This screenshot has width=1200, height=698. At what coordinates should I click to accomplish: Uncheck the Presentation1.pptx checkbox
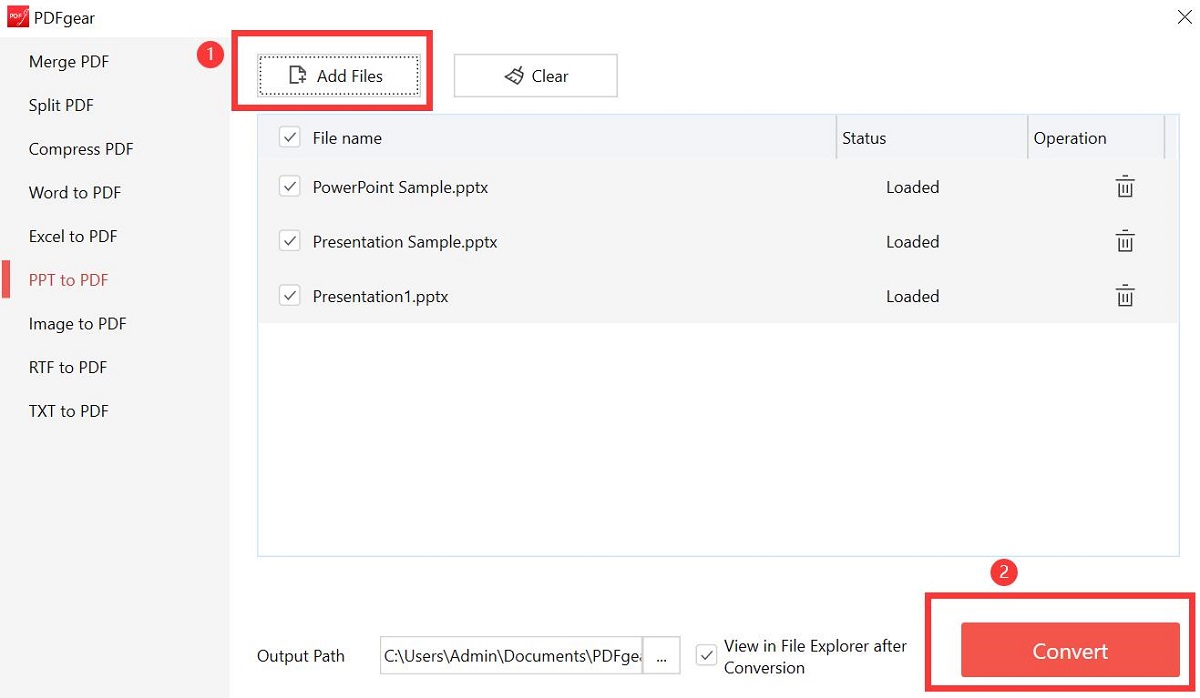tap(290, 295)
